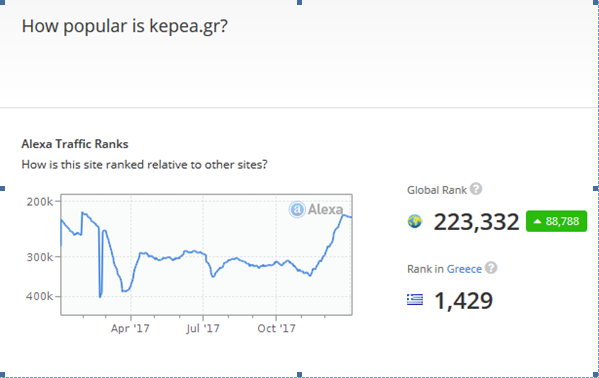Click the Jul '17 axis label
This screenshot has width=599, height=378.
[203, 328]
